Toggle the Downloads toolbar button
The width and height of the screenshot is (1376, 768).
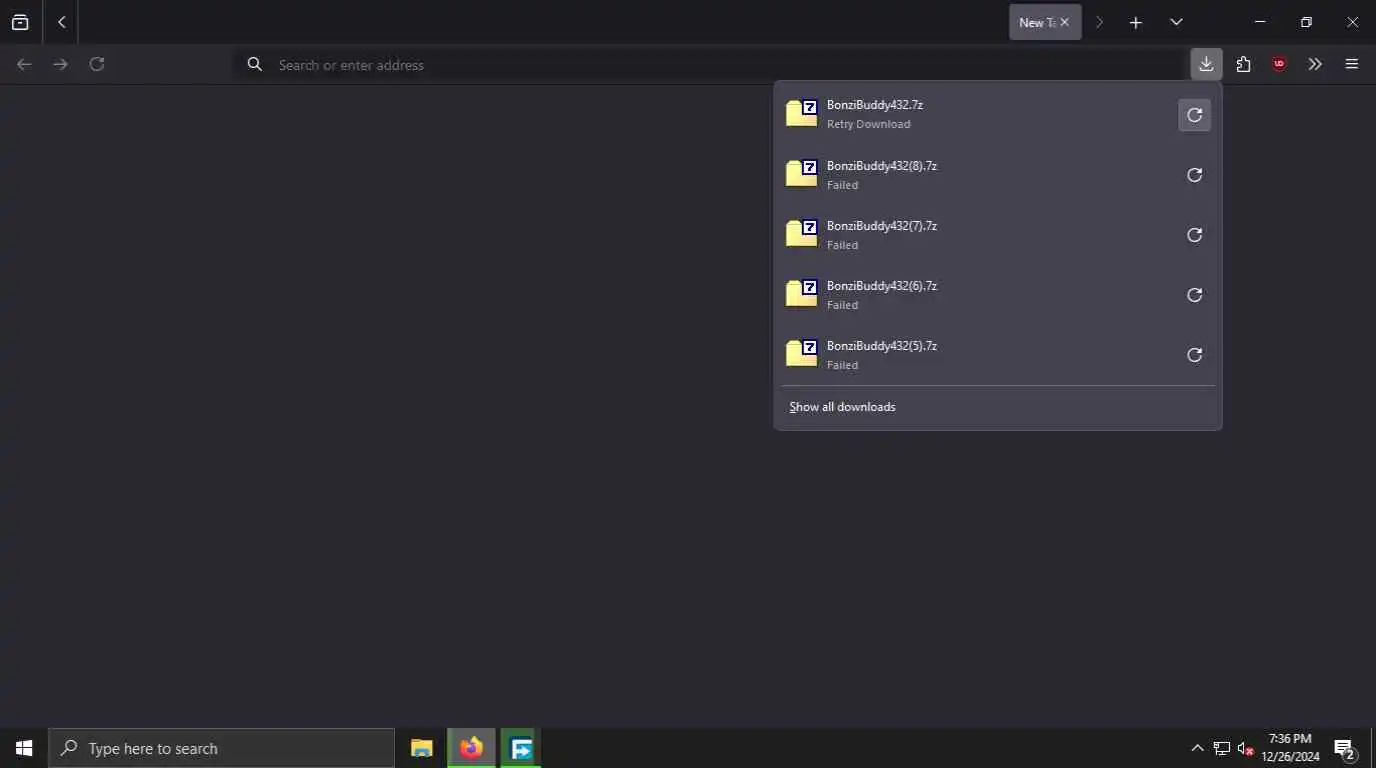[1206, 64]
